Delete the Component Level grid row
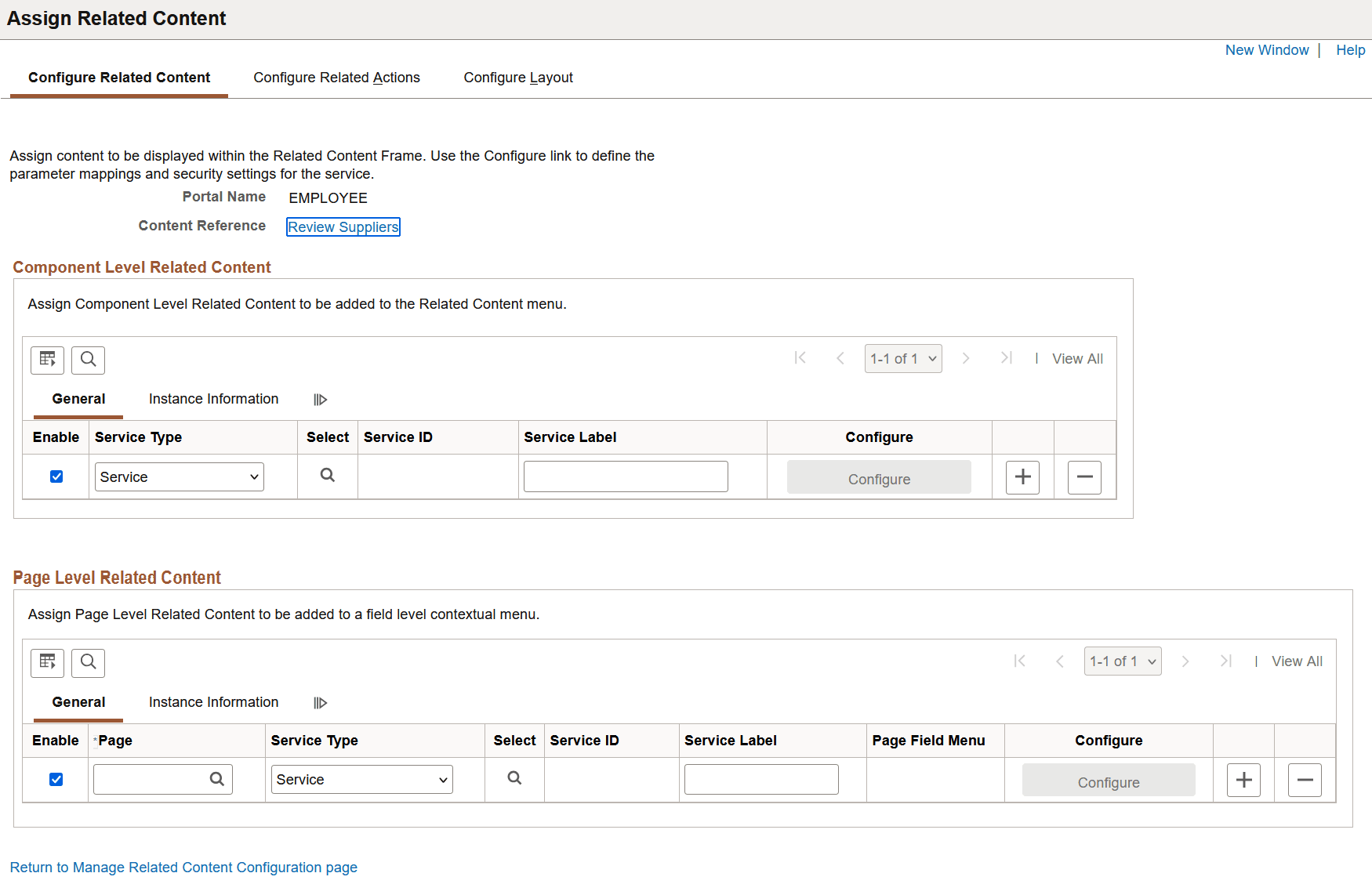 point(1084,477)
